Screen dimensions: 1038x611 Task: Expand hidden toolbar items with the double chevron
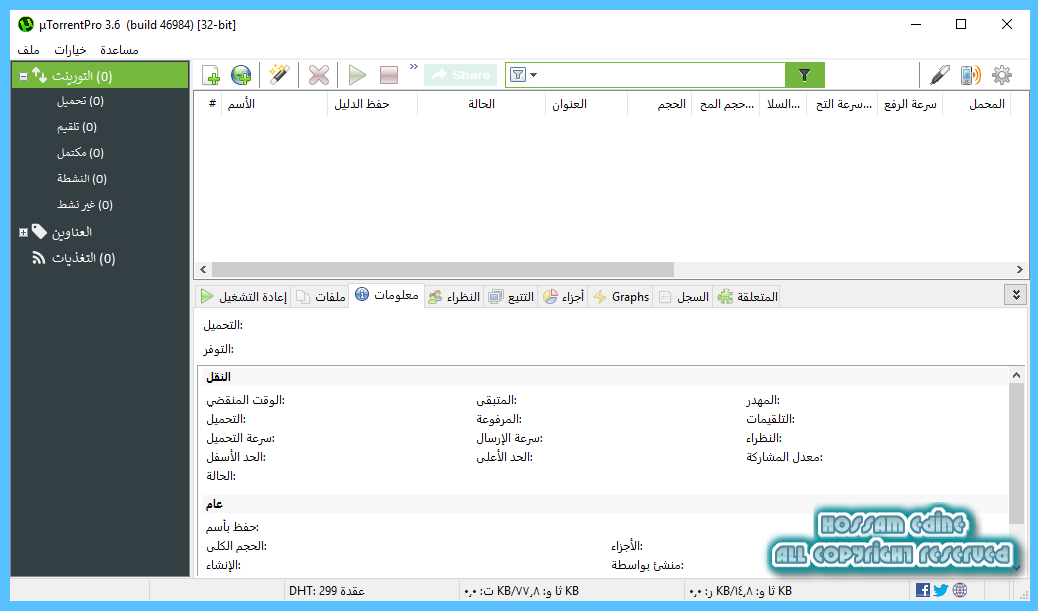pos(414,67)
